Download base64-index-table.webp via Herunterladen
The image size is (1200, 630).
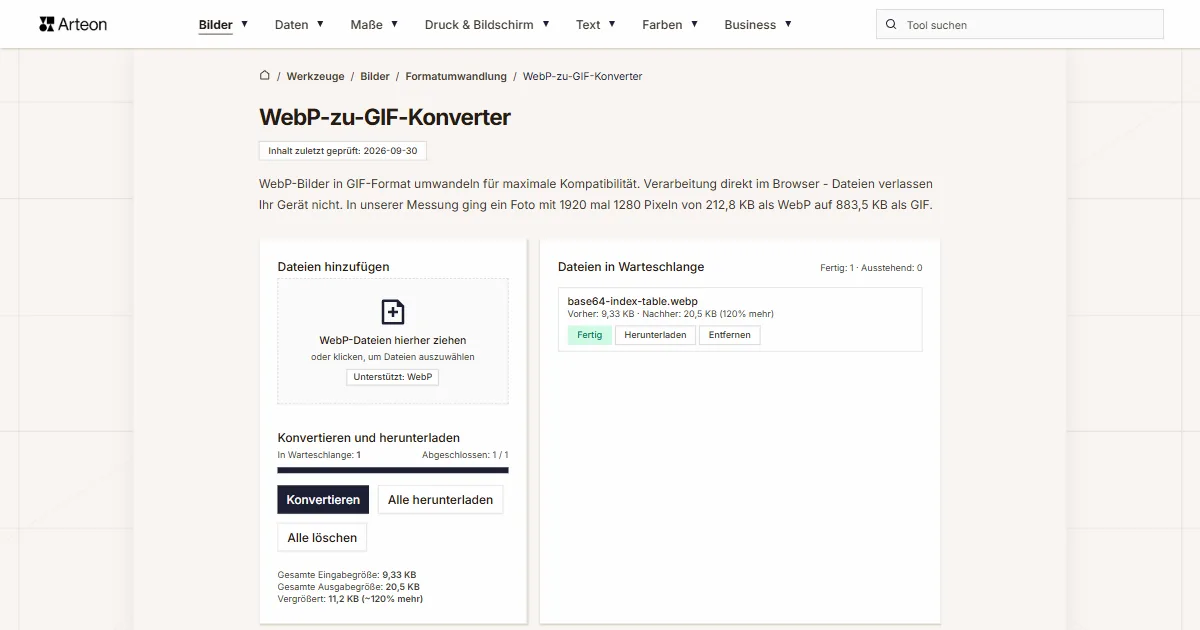655,335
